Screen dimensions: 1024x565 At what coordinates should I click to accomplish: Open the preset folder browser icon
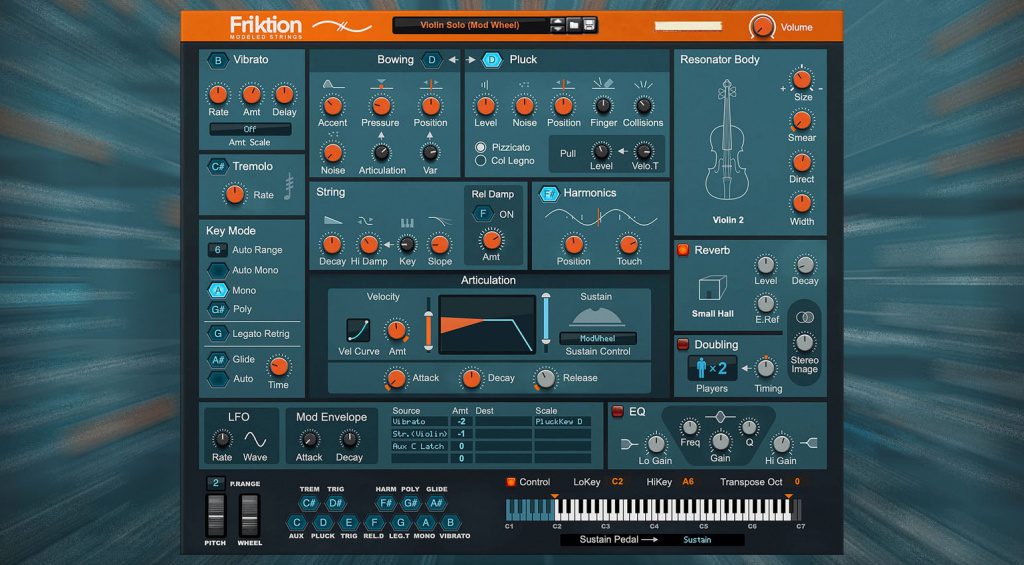(574, 25)
